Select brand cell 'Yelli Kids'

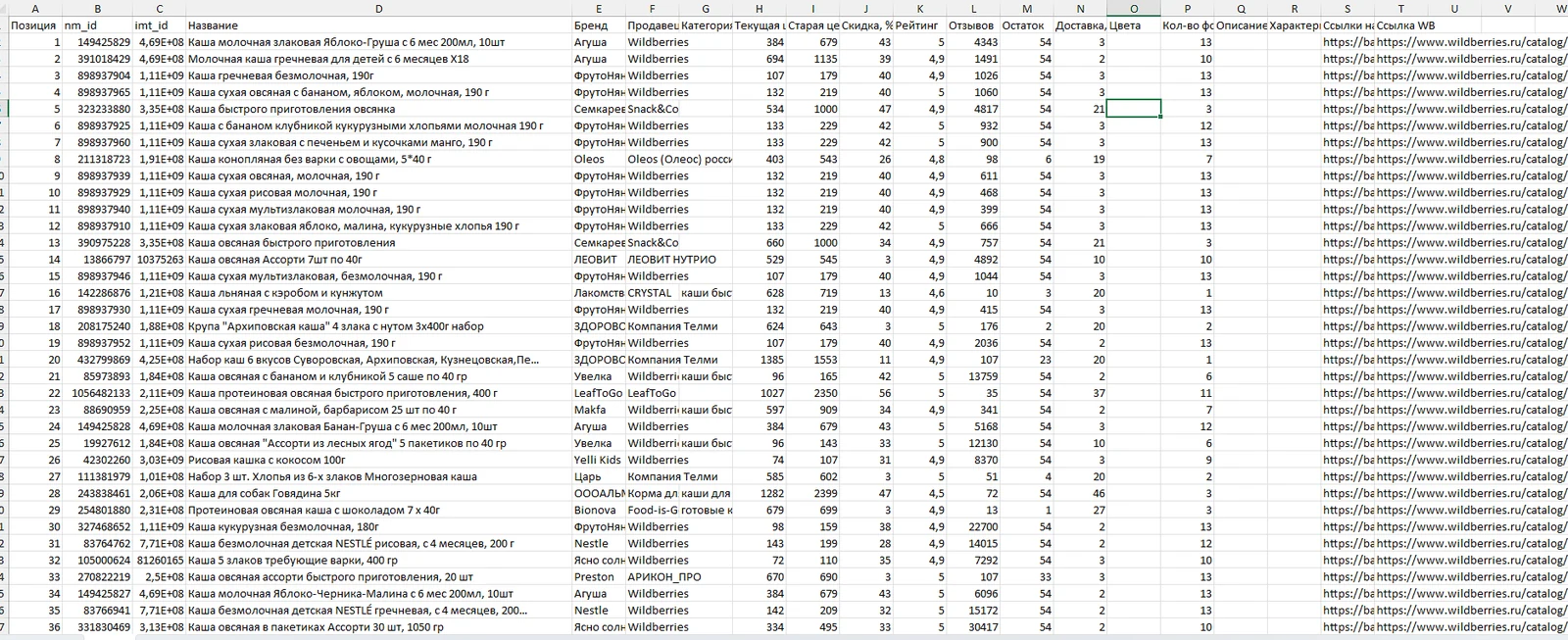[x=599, y=460]
